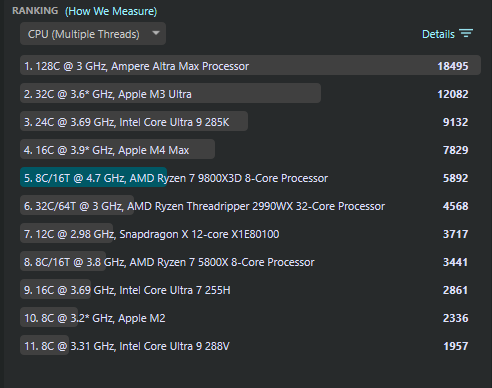The image size is (492, 388).
Task: Select the AMD Ryzen 7 5800X entry
Action: 250,262
